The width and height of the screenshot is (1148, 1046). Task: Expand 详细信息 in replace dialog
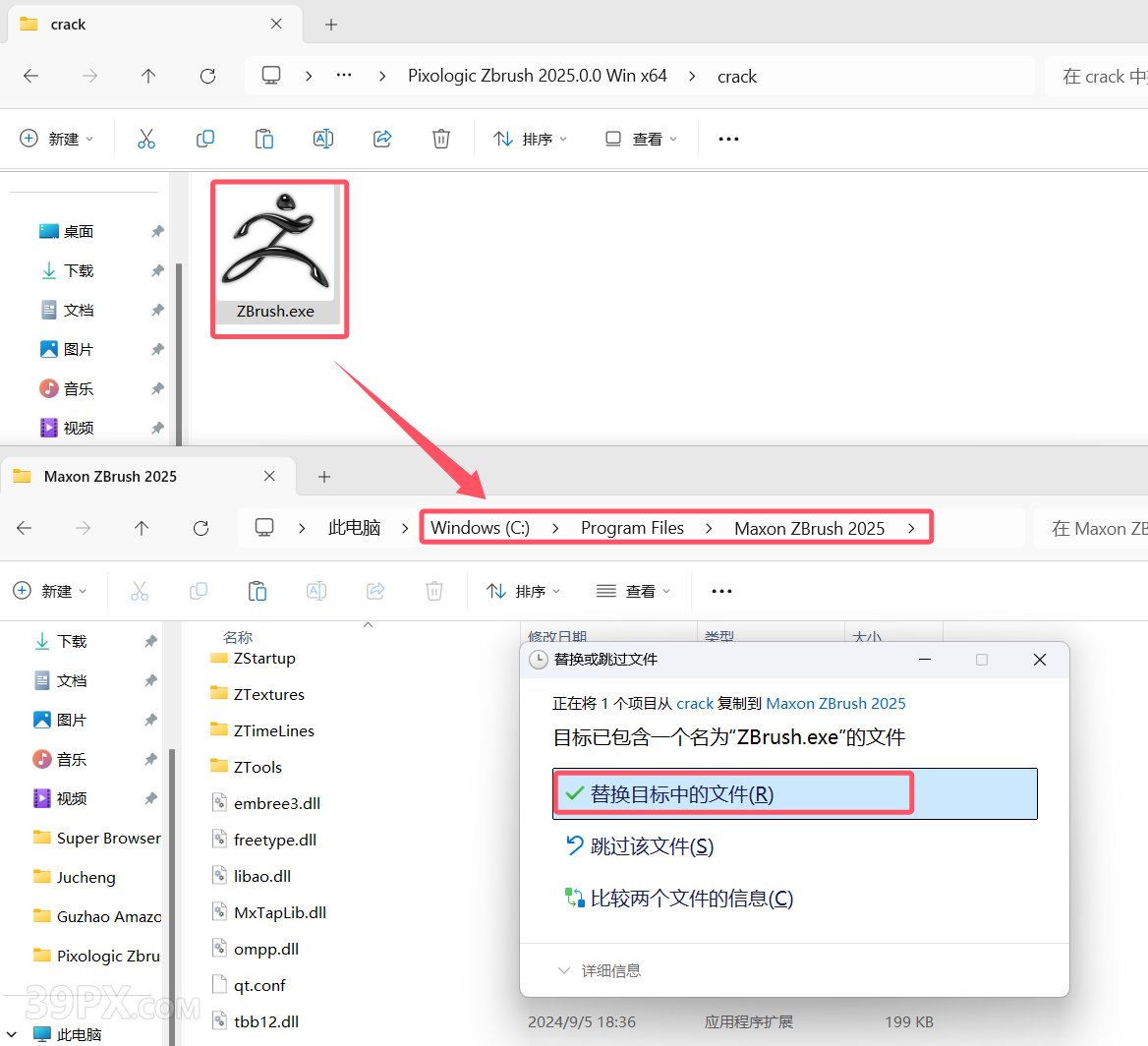coord(600,970)
